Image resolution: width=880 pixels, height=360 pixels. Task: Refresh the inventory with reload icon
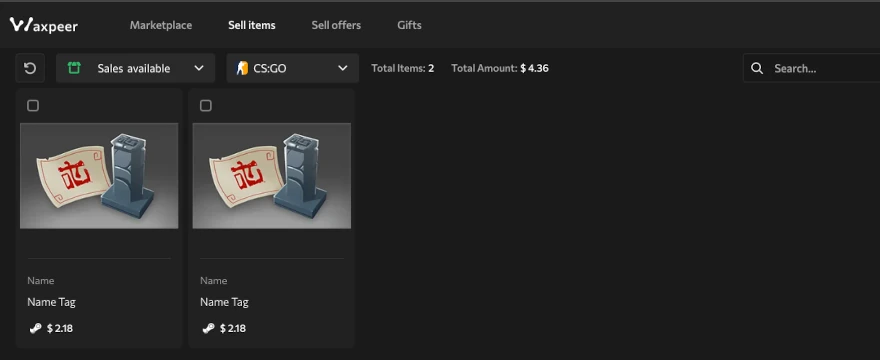pyautogui.click(x=30, y=68)
